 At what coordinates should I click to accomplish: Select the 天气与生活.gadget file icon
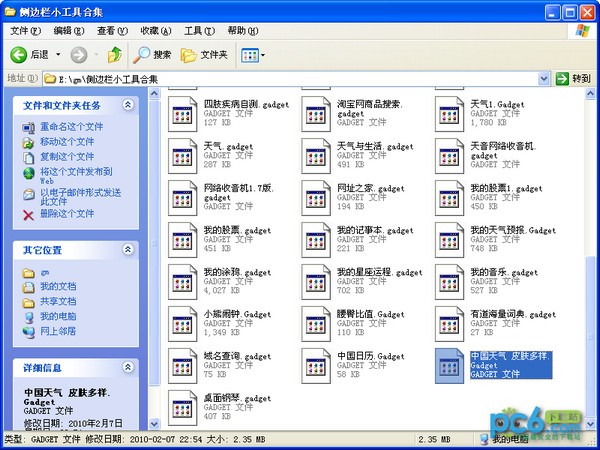click(316, 156)
